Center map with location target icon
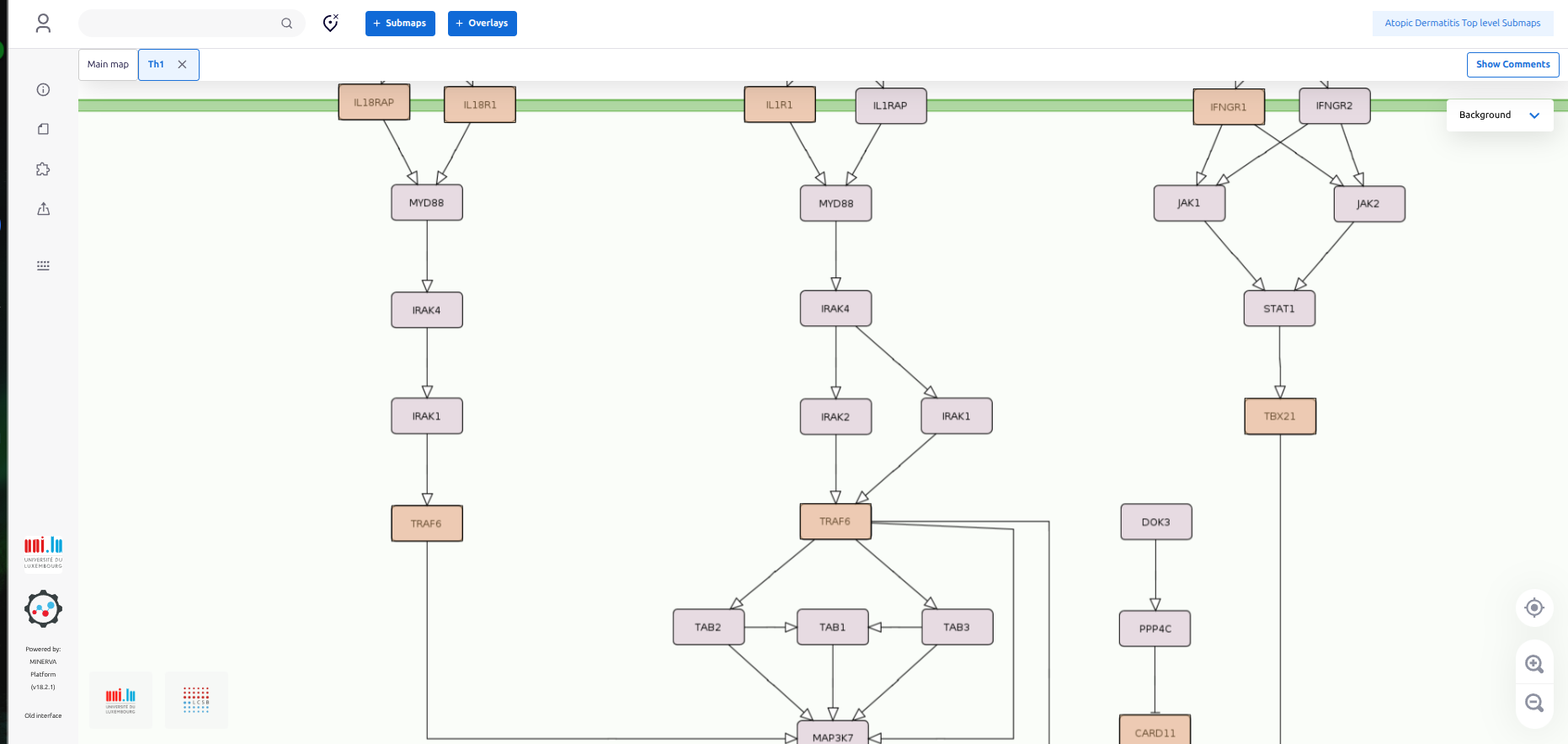 tap(1533, 608)
